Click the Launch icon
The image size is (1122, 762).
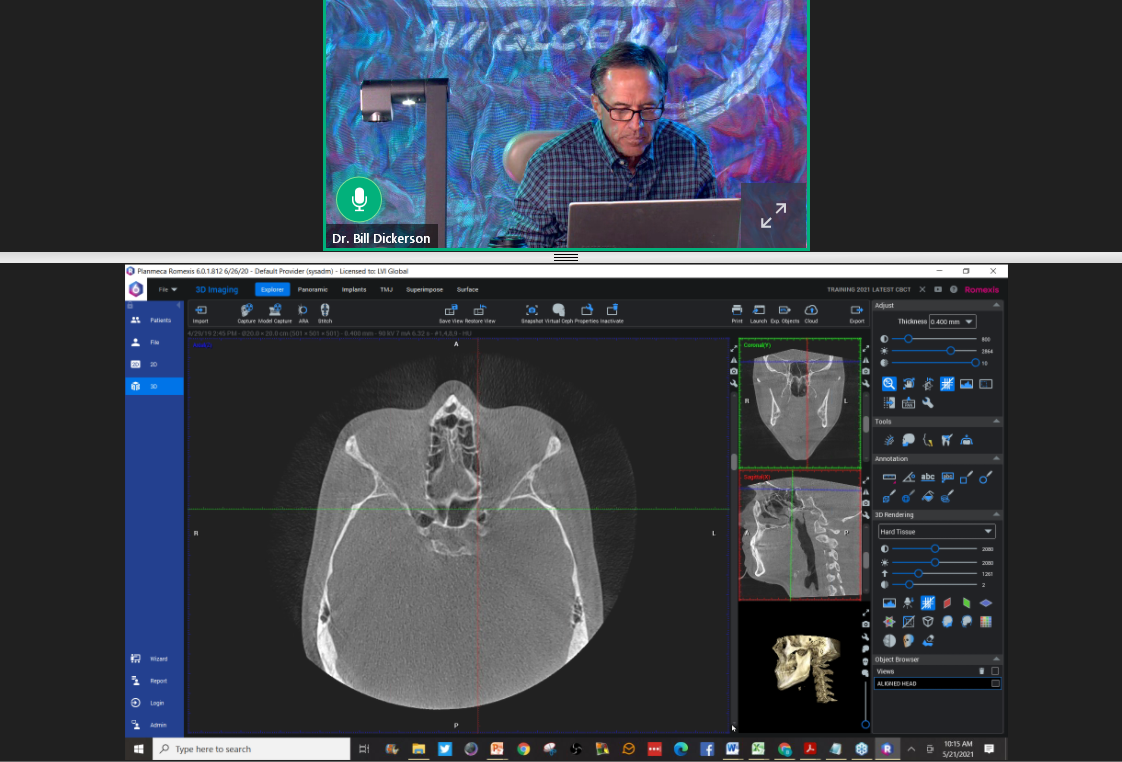point(758,311)
